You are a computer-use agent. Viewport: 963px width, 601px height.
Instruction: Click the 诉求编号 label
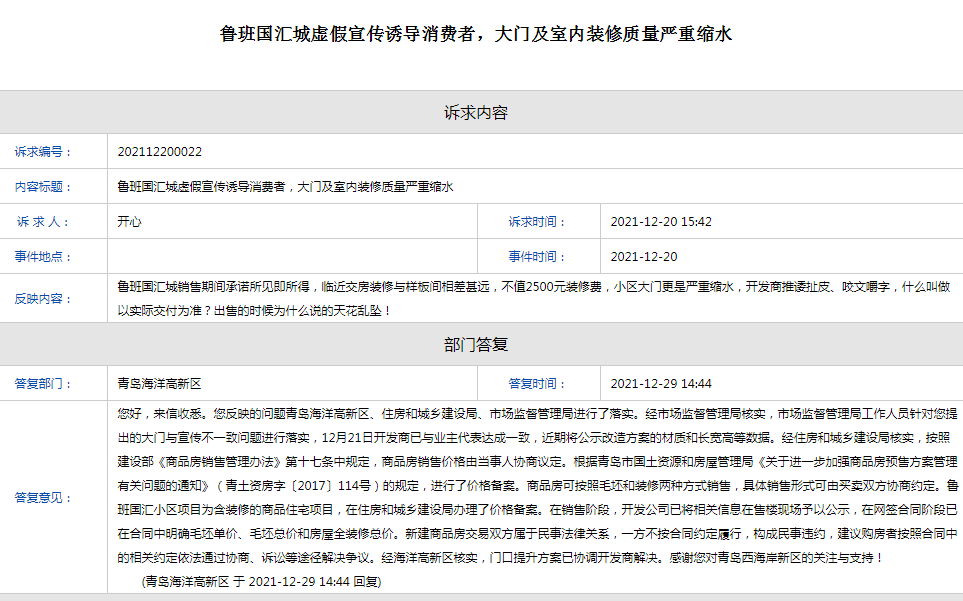[x=43, y=152]
